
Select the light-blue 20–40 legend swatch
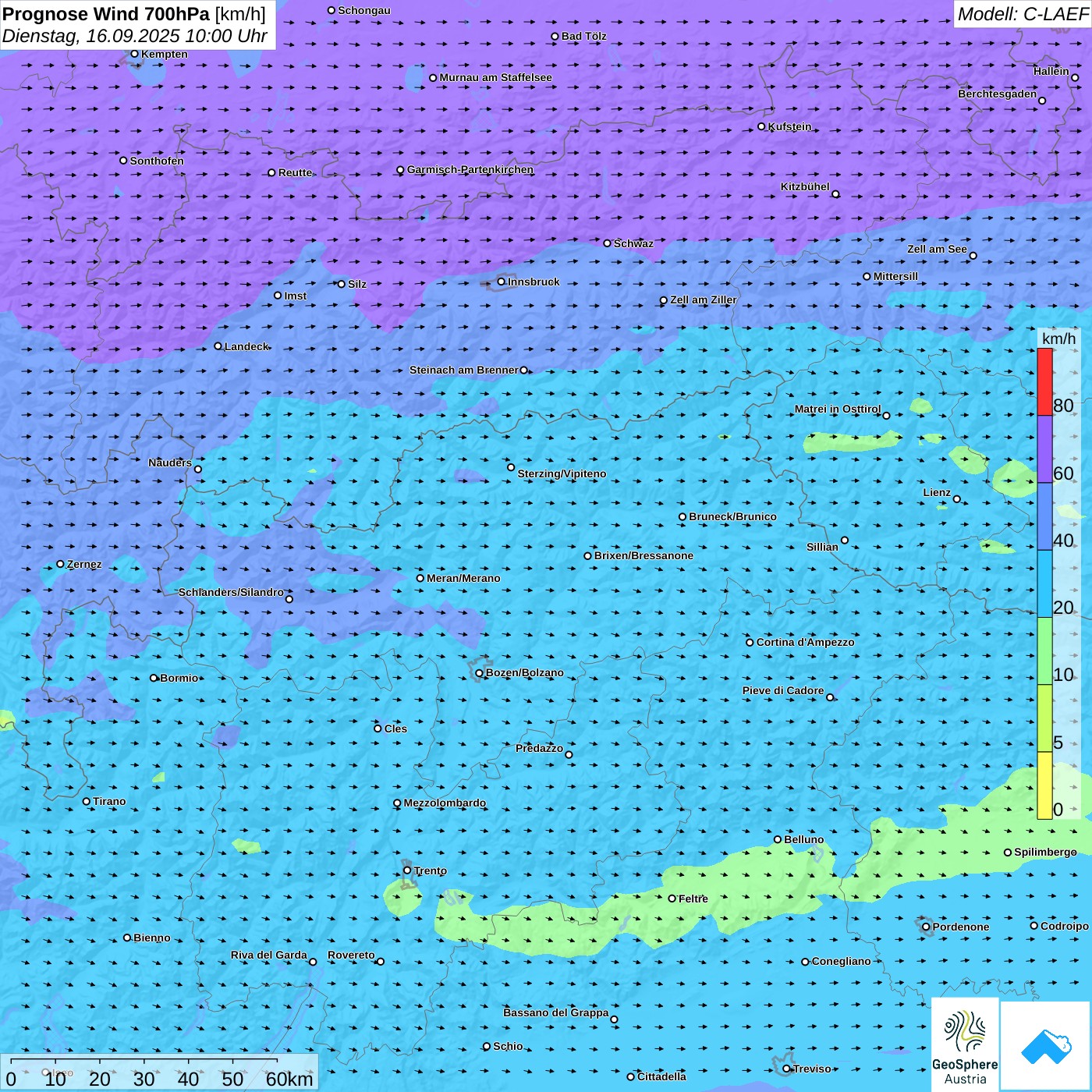tap(1044, 583)
